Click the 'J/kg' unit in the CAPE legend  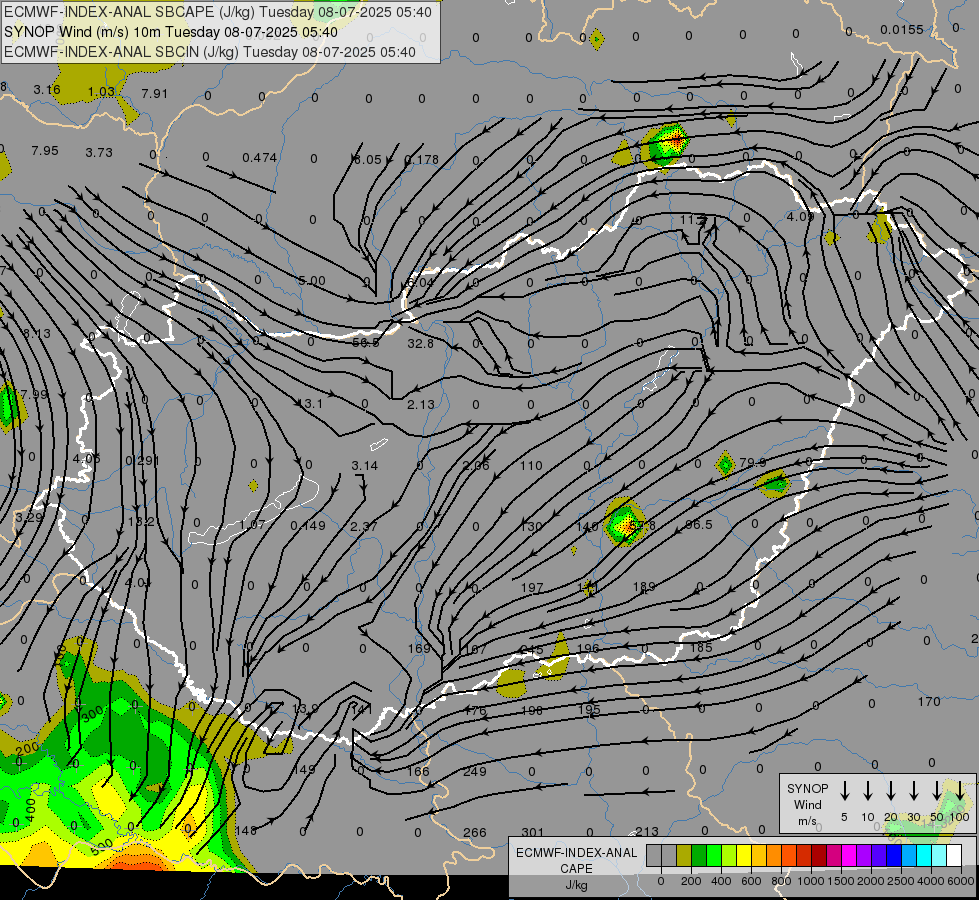[x=576, y=885]
